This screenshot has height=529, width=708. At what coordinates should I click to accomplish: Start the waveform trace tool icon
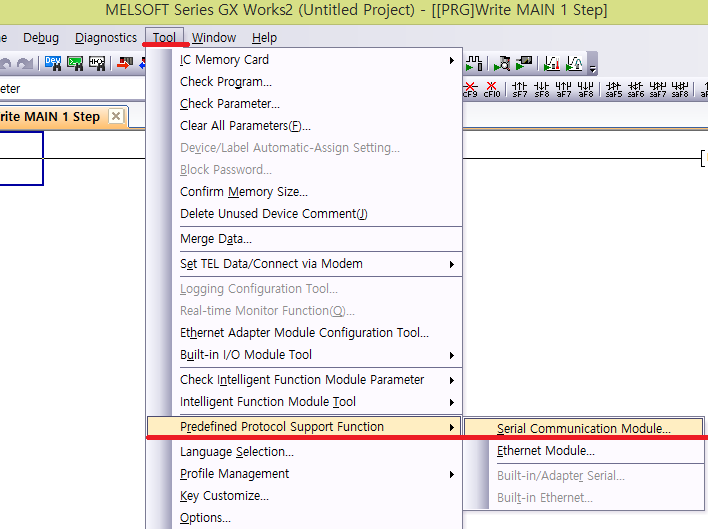tap(574, 63)
